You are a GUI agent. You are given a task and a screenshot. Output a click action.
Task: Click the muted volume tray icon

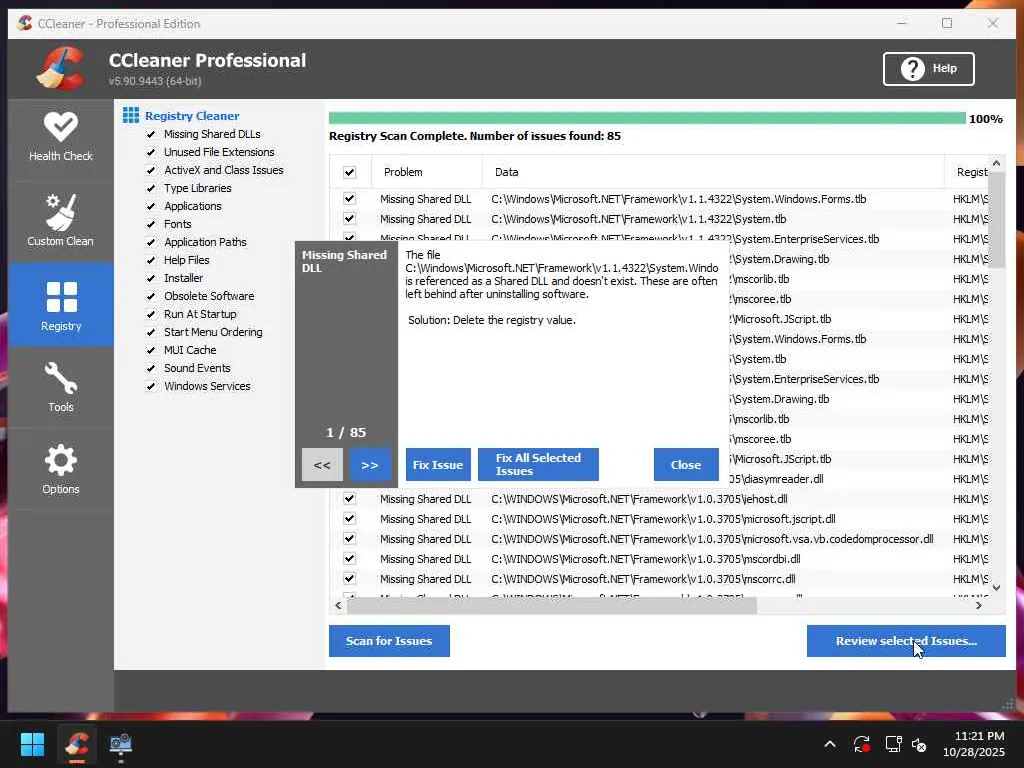[x=919, y=744]
